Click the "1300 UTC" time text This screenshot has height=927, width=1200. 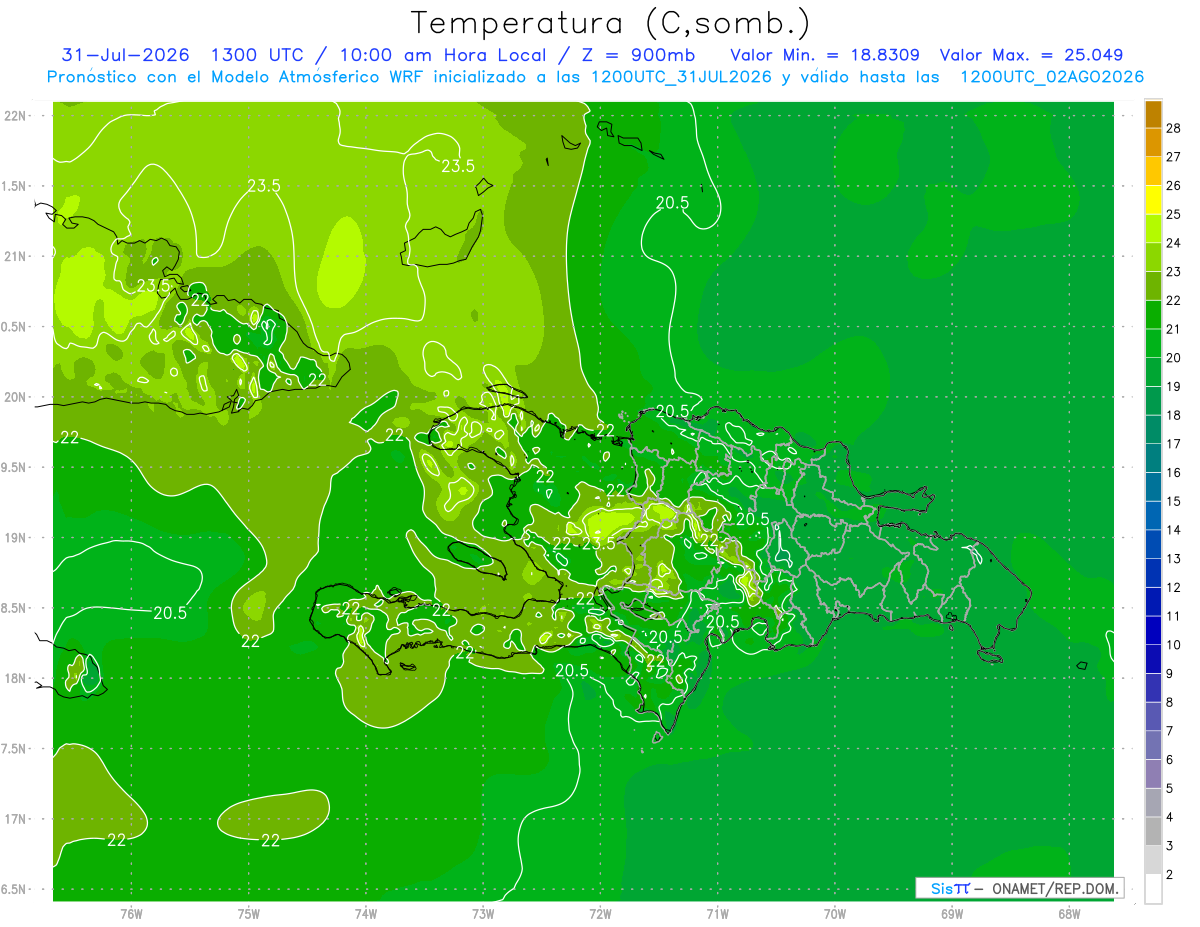260,55
